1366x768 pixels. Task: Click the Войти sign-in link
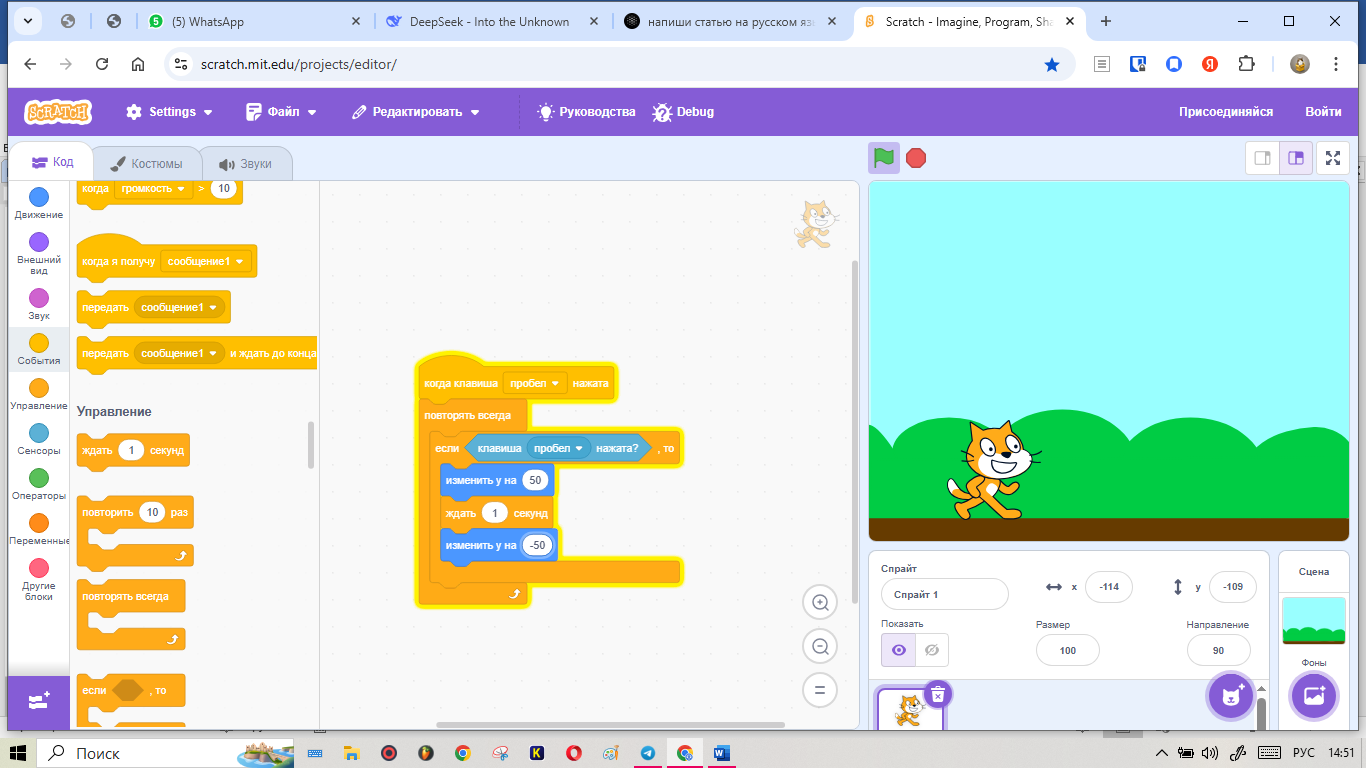[1323, 112]
